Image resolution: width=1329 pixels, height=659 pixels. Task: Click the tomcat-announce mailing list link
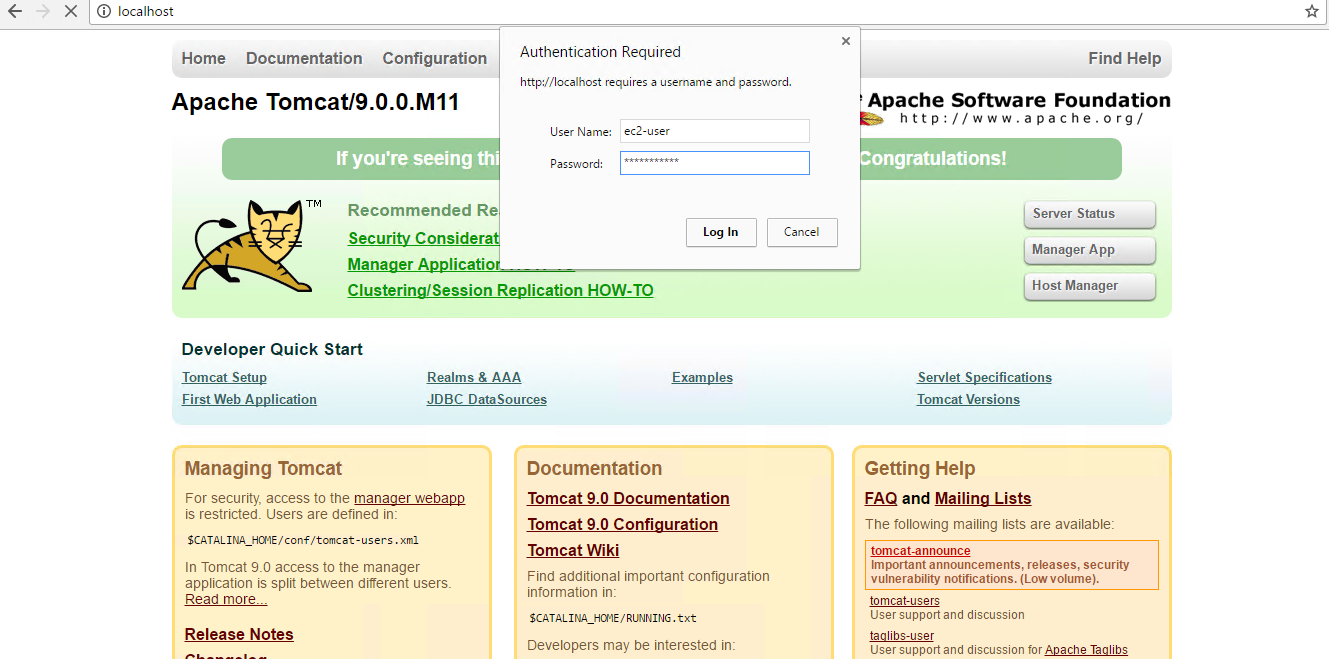(x=920, y=551)
